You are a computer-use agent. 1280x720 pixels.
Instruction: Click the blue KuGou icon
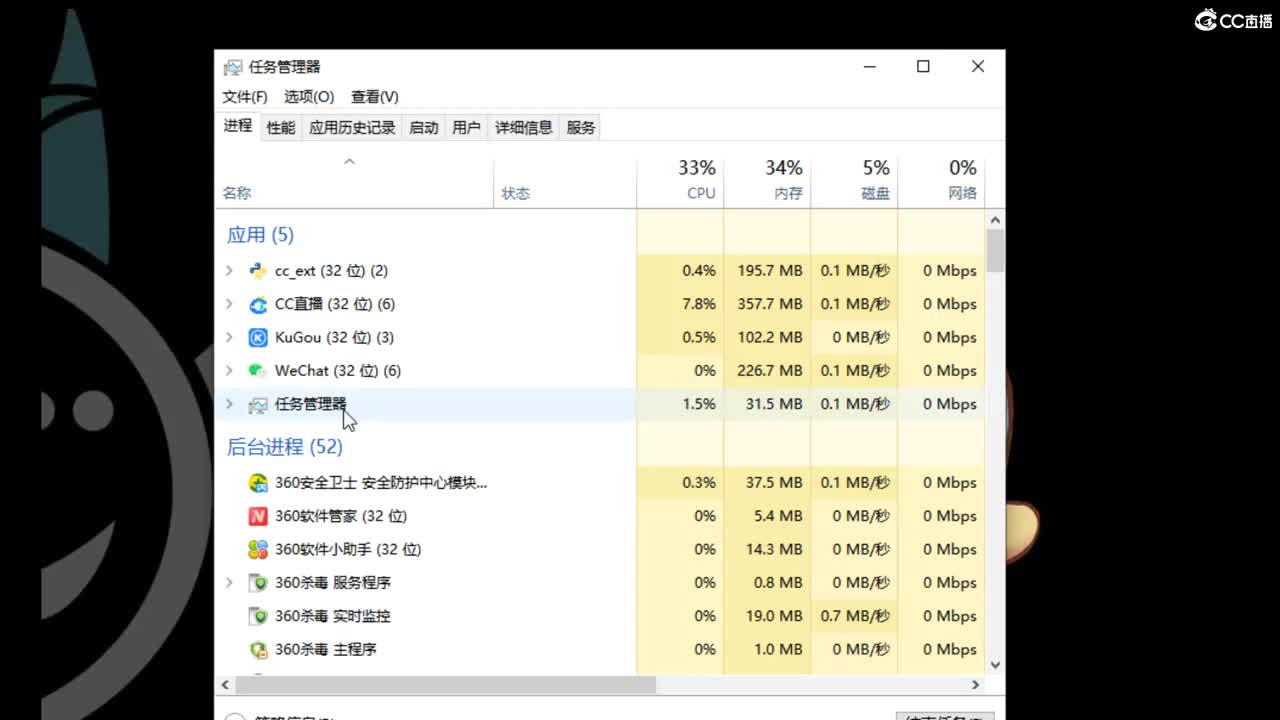(258, 337)
